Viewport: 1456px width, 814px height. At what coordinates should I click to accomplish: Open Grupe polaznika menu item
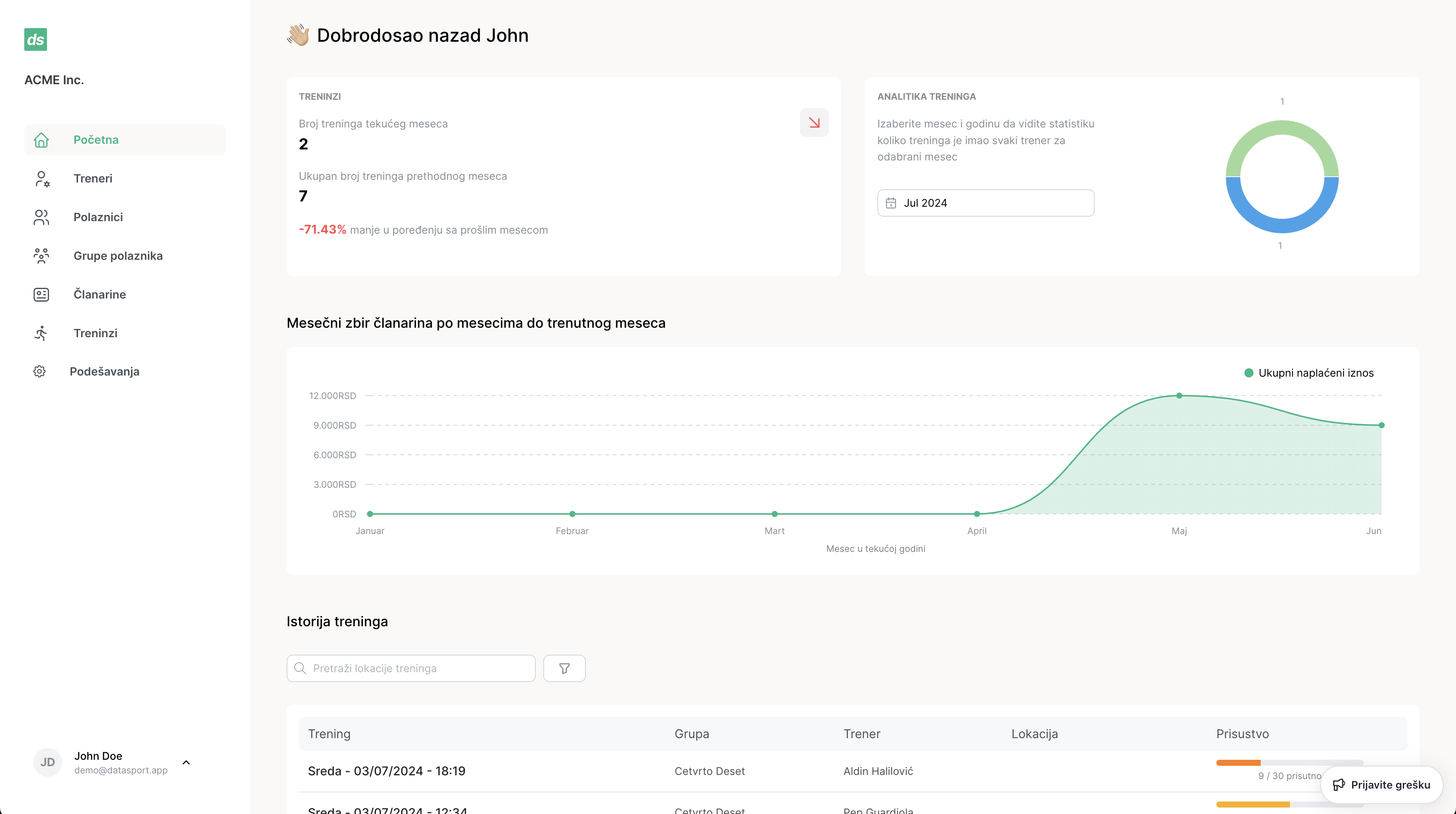pyautogui.click(x=125, y=256)
